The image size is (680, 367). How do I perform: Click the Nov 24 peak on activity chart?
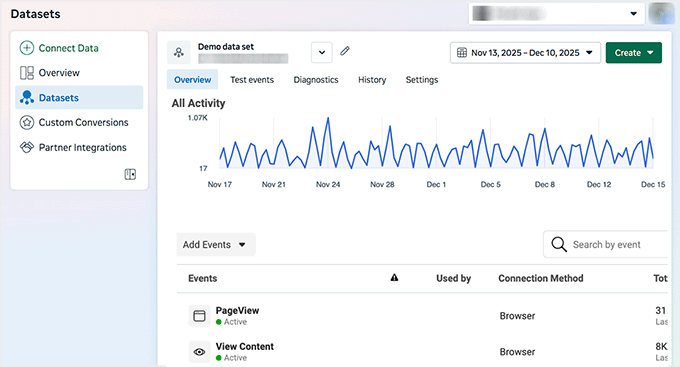[328, 118]
